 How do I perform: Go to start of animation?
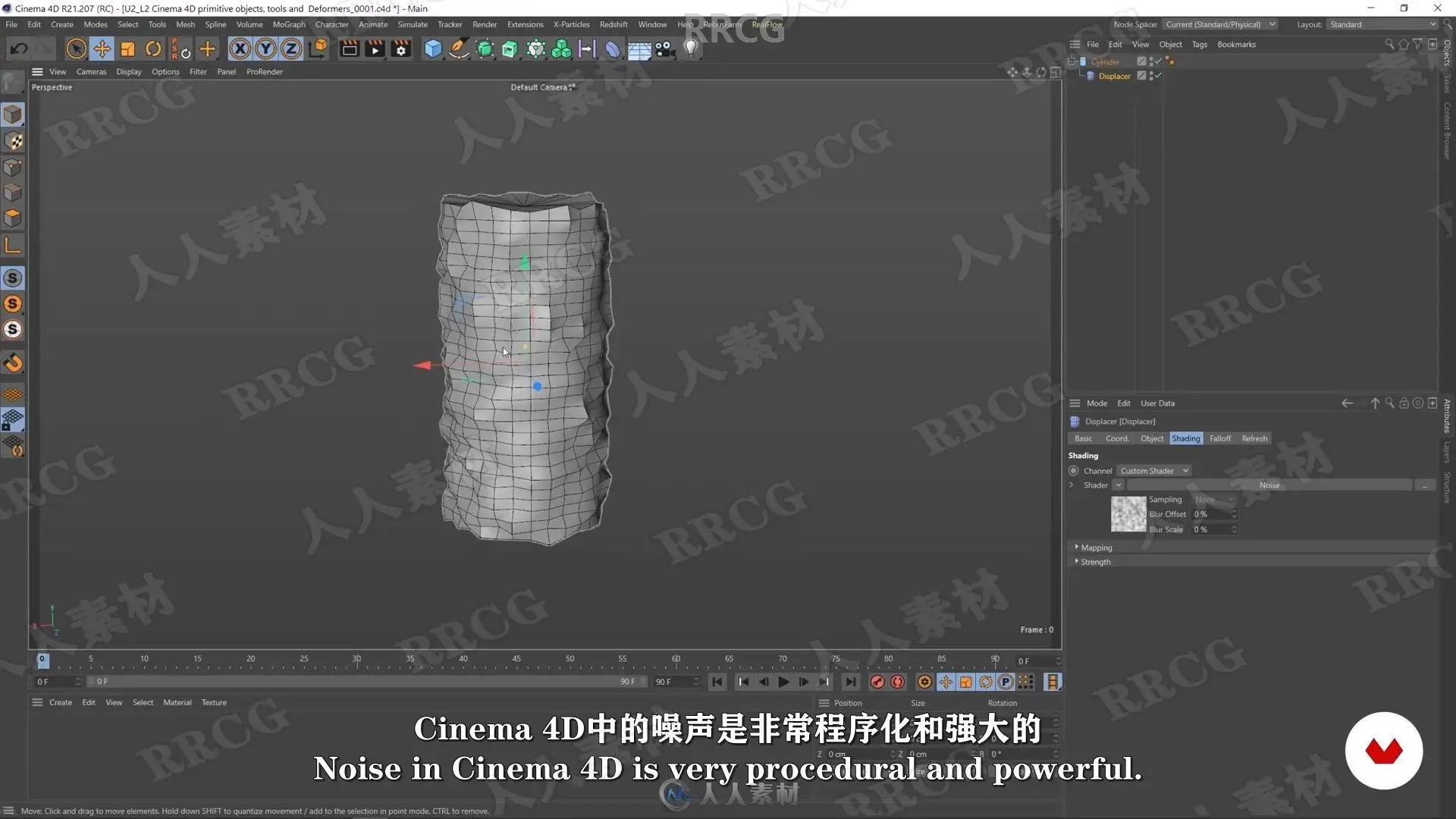click(x=717, y=682)
